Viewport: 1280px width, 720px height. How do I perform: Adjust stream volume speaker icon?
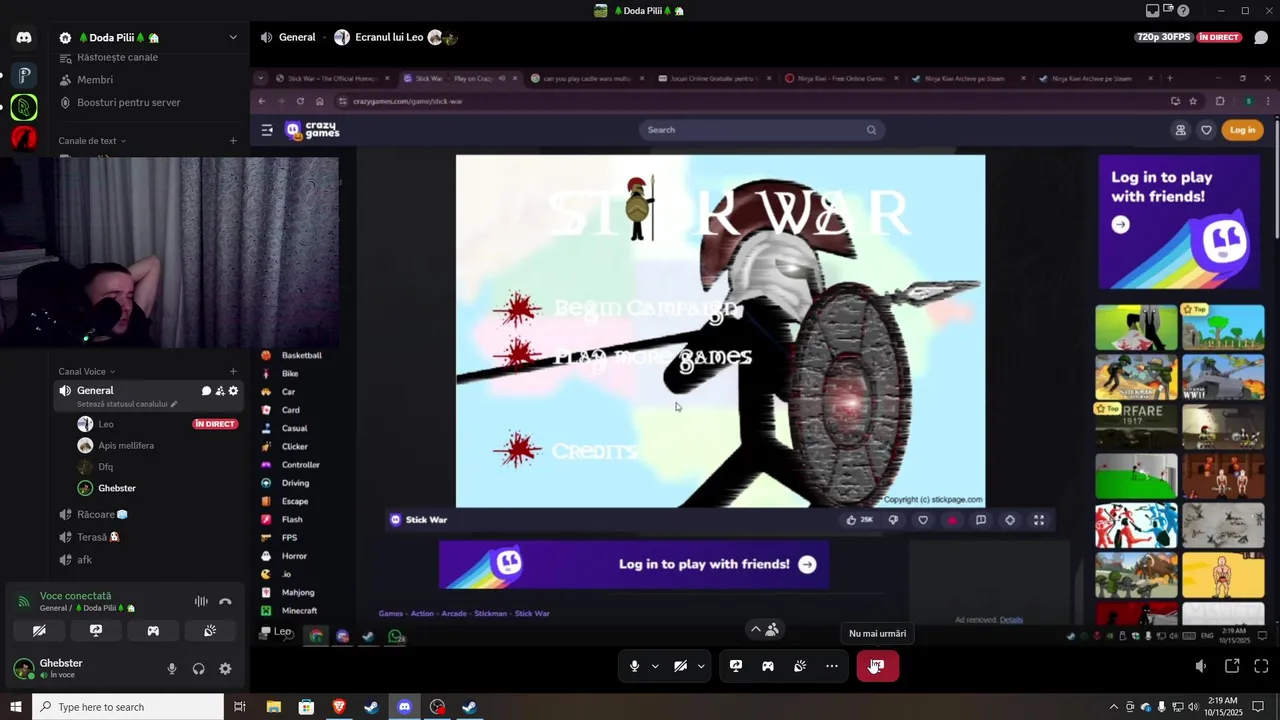tap(1201, 666)
